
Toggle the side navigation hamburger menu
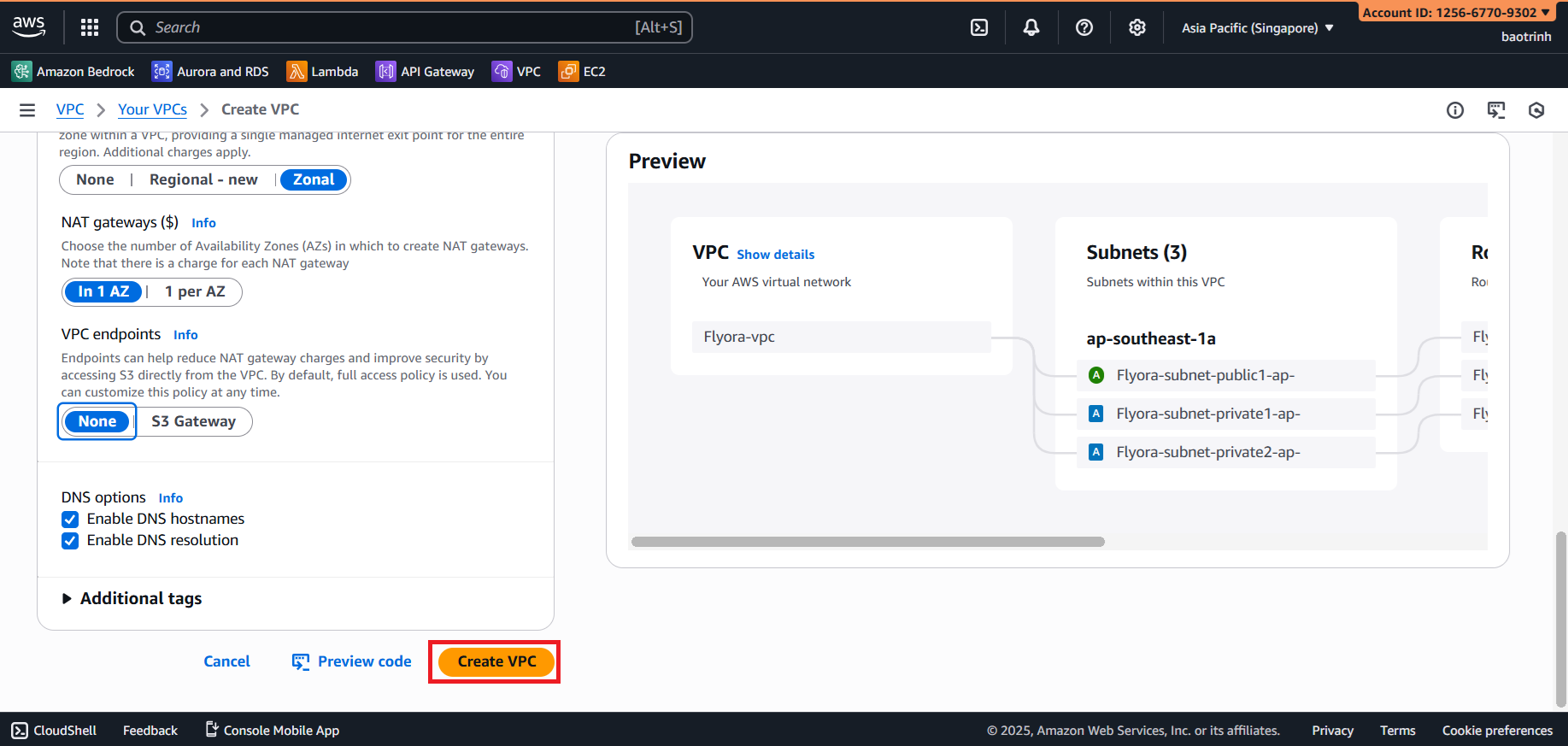27,109
